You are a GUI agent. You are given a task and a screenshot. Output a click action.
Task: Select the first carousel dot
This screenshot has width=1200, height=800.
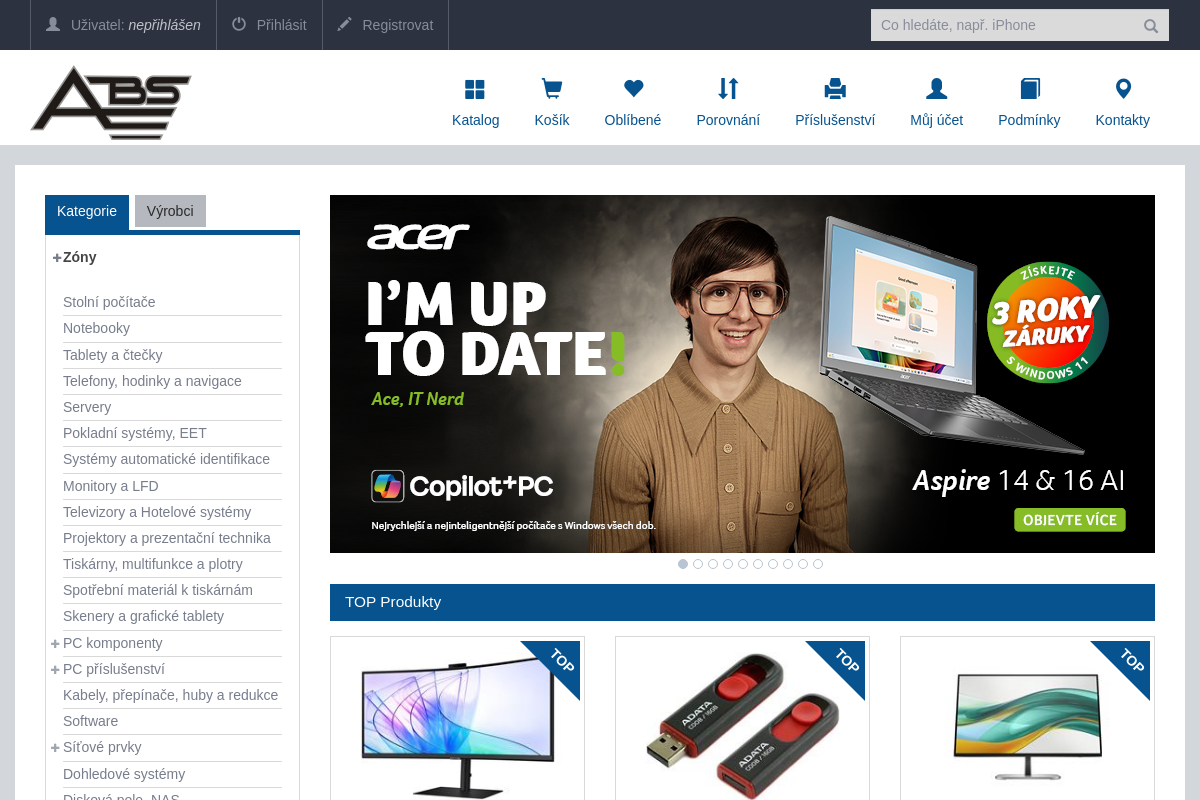click(x=683, y=564)
